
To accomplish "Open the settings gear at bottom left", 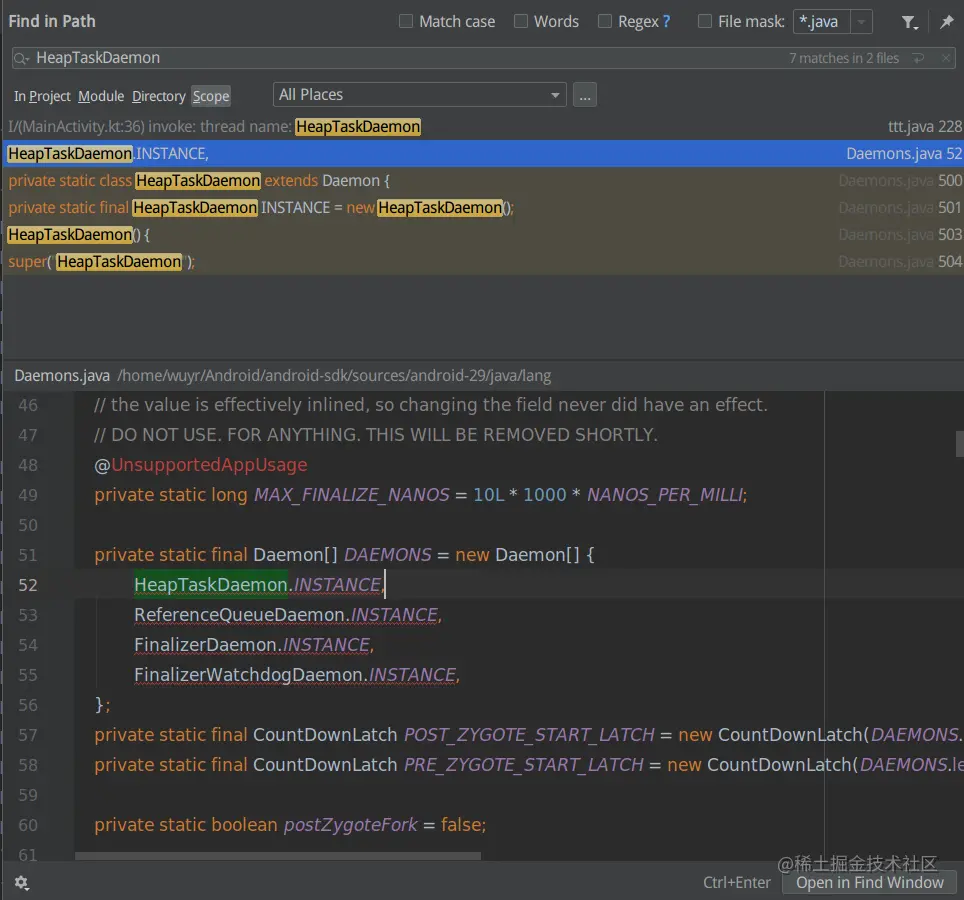I will click(x=21, y=883).
